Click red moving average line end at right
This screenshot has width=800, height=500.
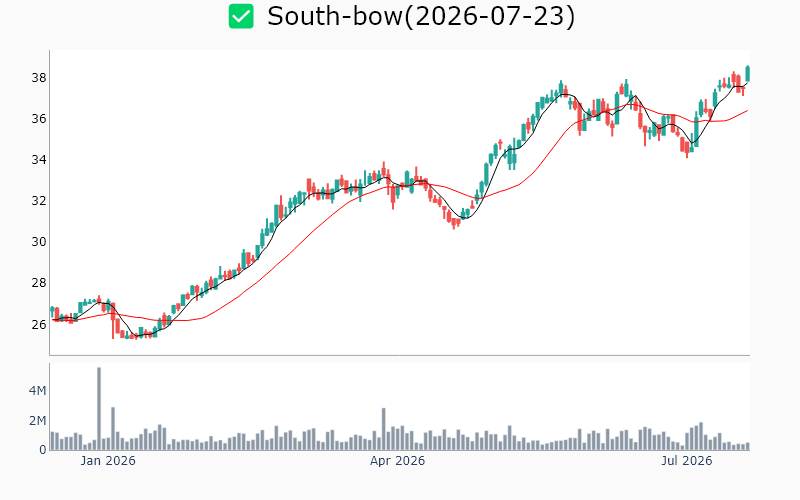[747, 111]
